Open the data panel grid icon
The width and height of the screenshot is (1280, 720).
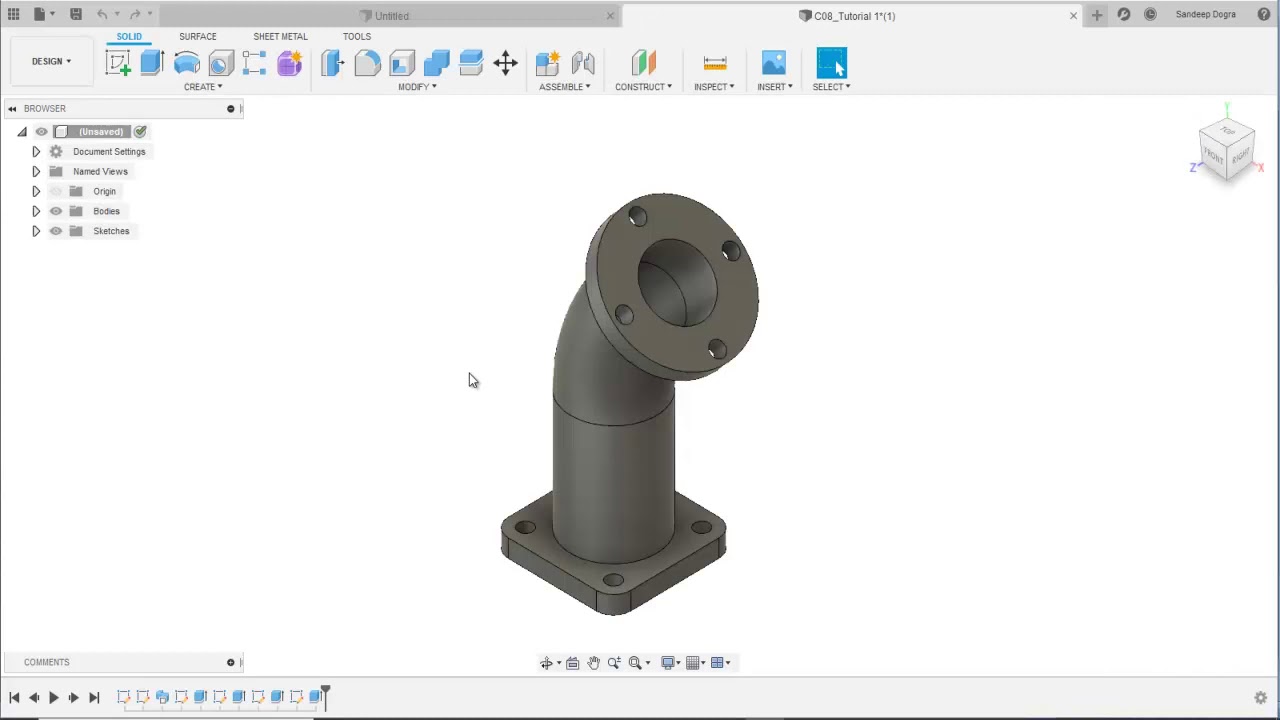(13, 15)
